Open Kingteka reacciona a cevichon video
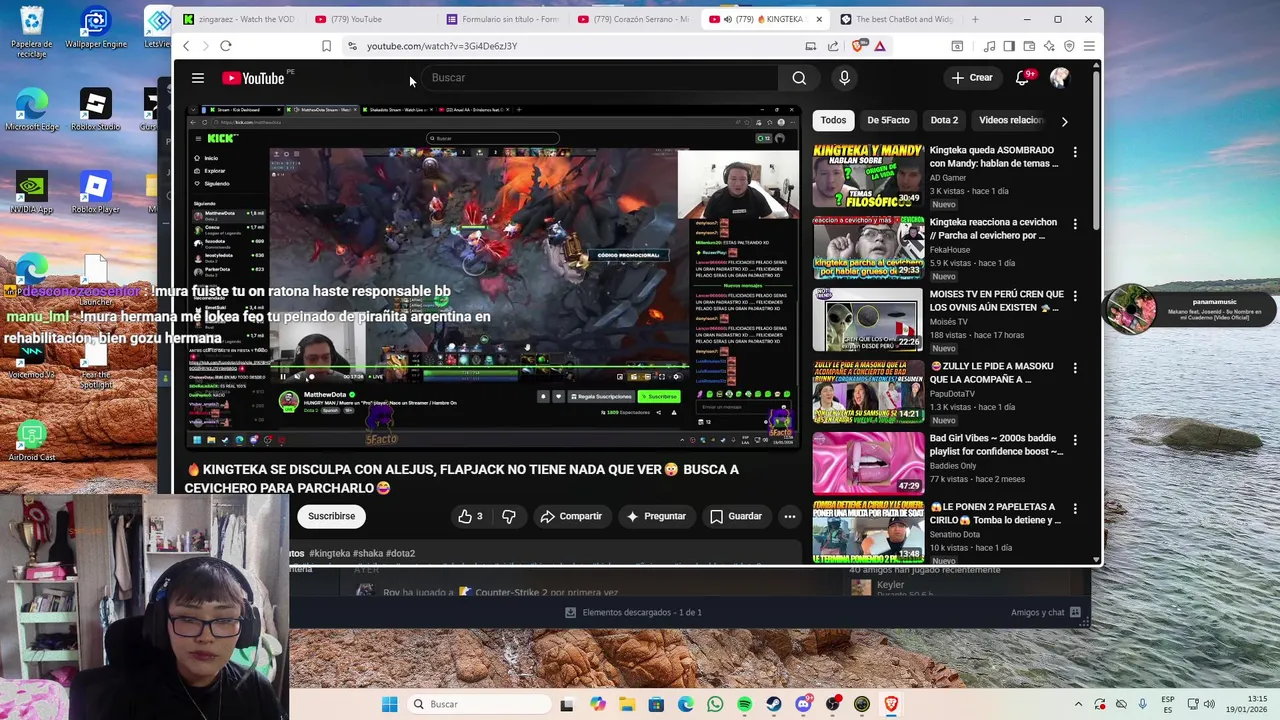 tap(868, 247)
